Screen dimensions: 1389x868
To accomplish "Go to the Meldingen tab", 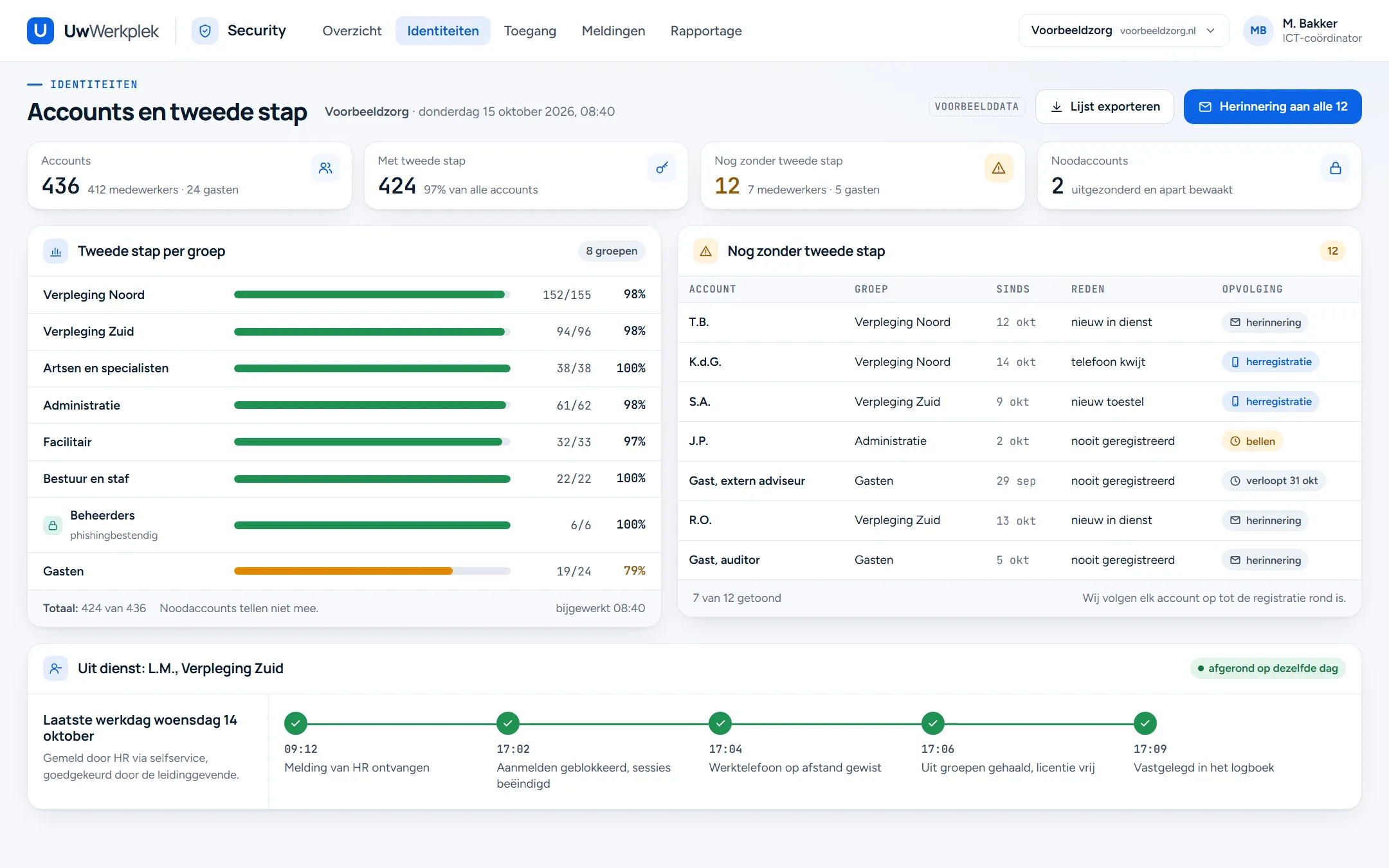I will [x=613, y=31].
